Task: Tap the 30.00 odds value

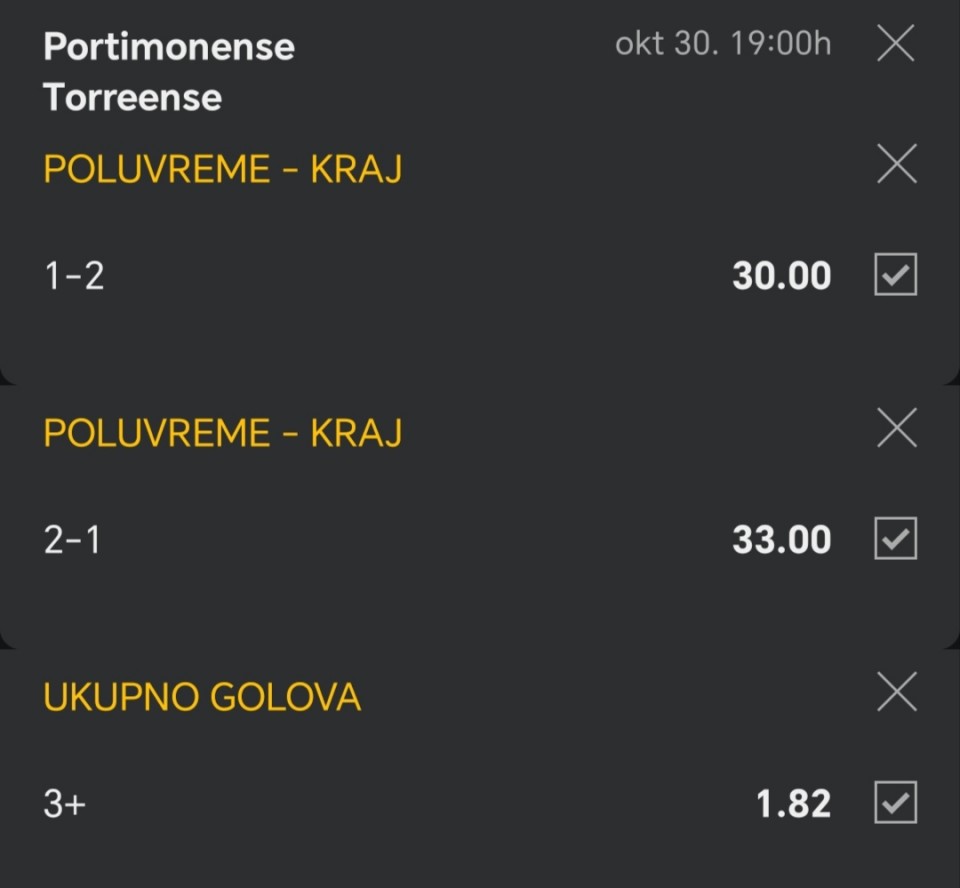Action: 781,276
